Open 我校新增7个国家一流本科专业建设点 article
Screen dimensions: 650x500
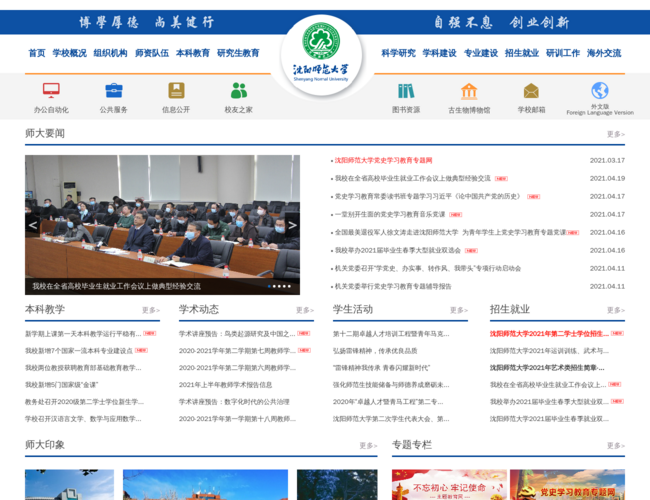tap(79, 351)
